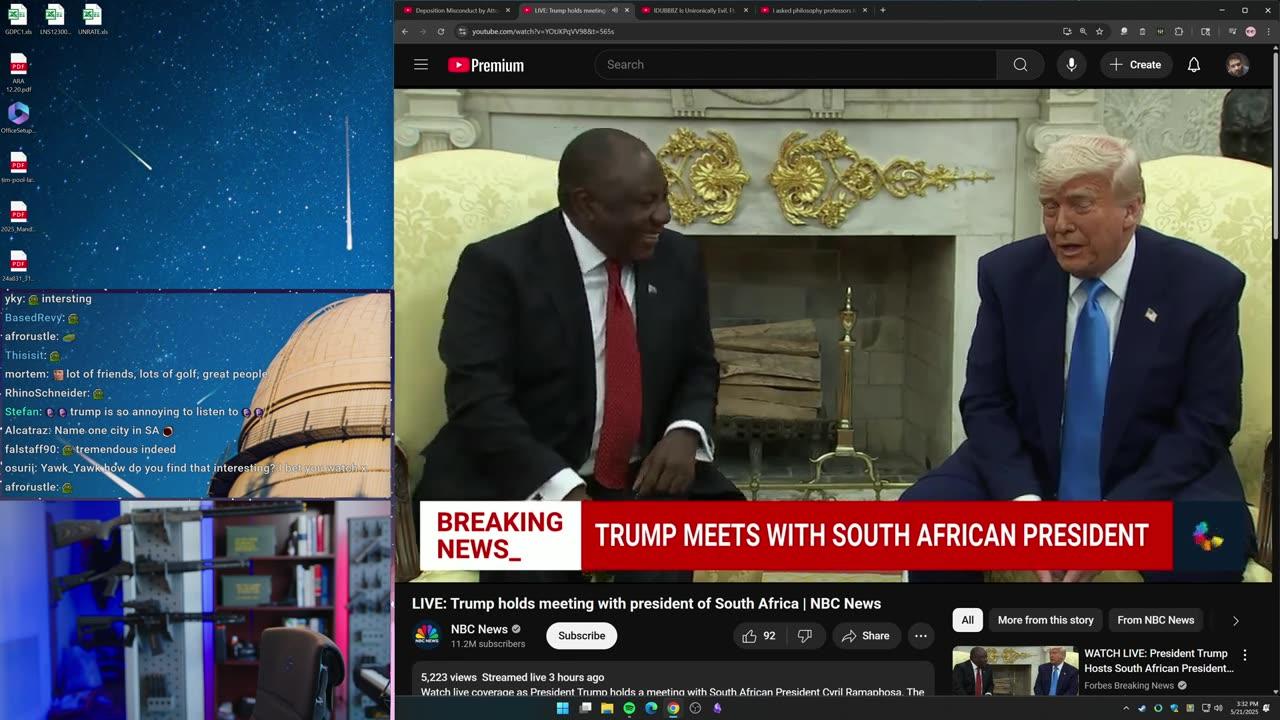Open Spotify from the taskbar
1280x720 pixels.
[x=629, y=708]
